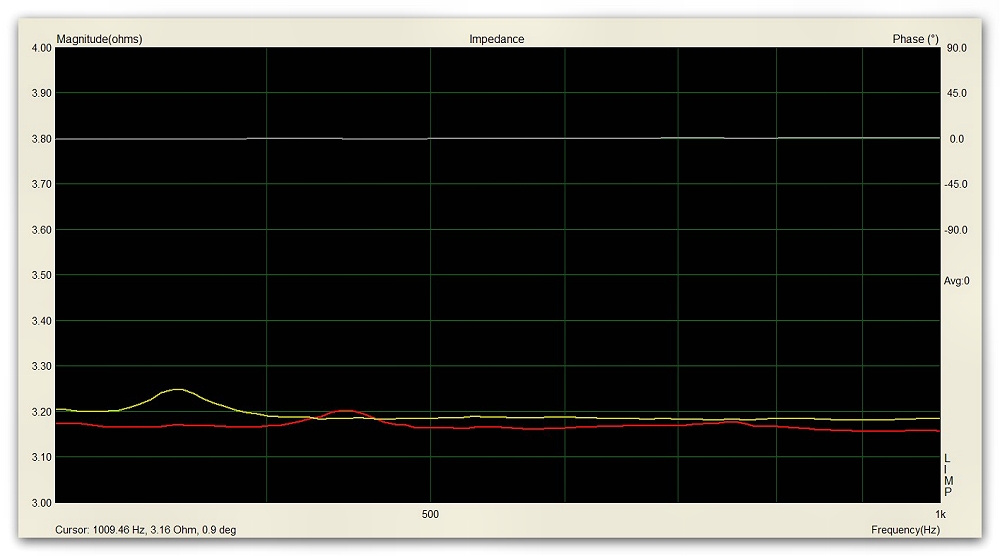Click the Frequency(Hz) axis label
Viewport: 1000px width, 556px height.
click(x=905, y=529)
